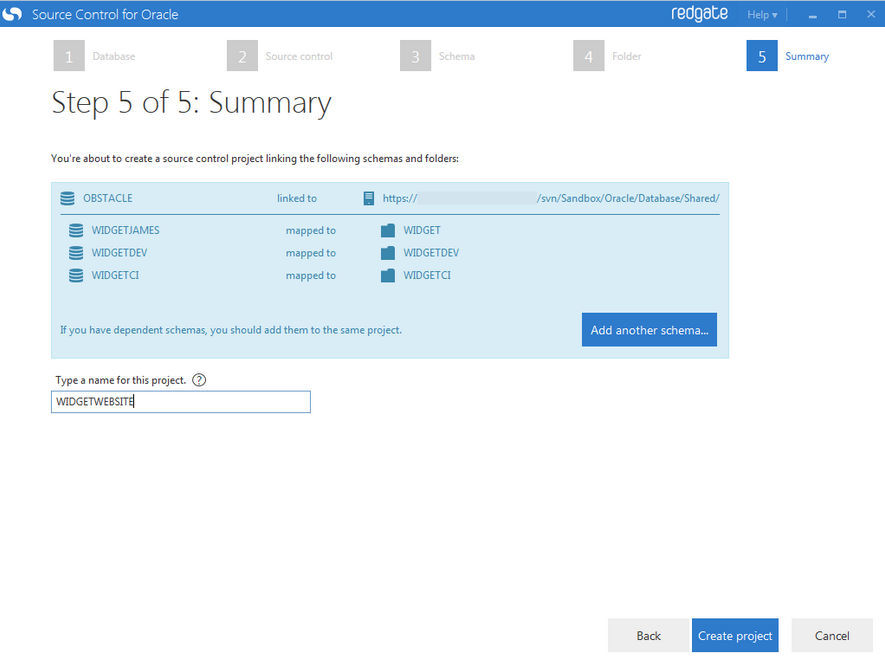Click the WIDGETCI folder icon
This screenshot has height=666, width=885.
click(388, 275)
